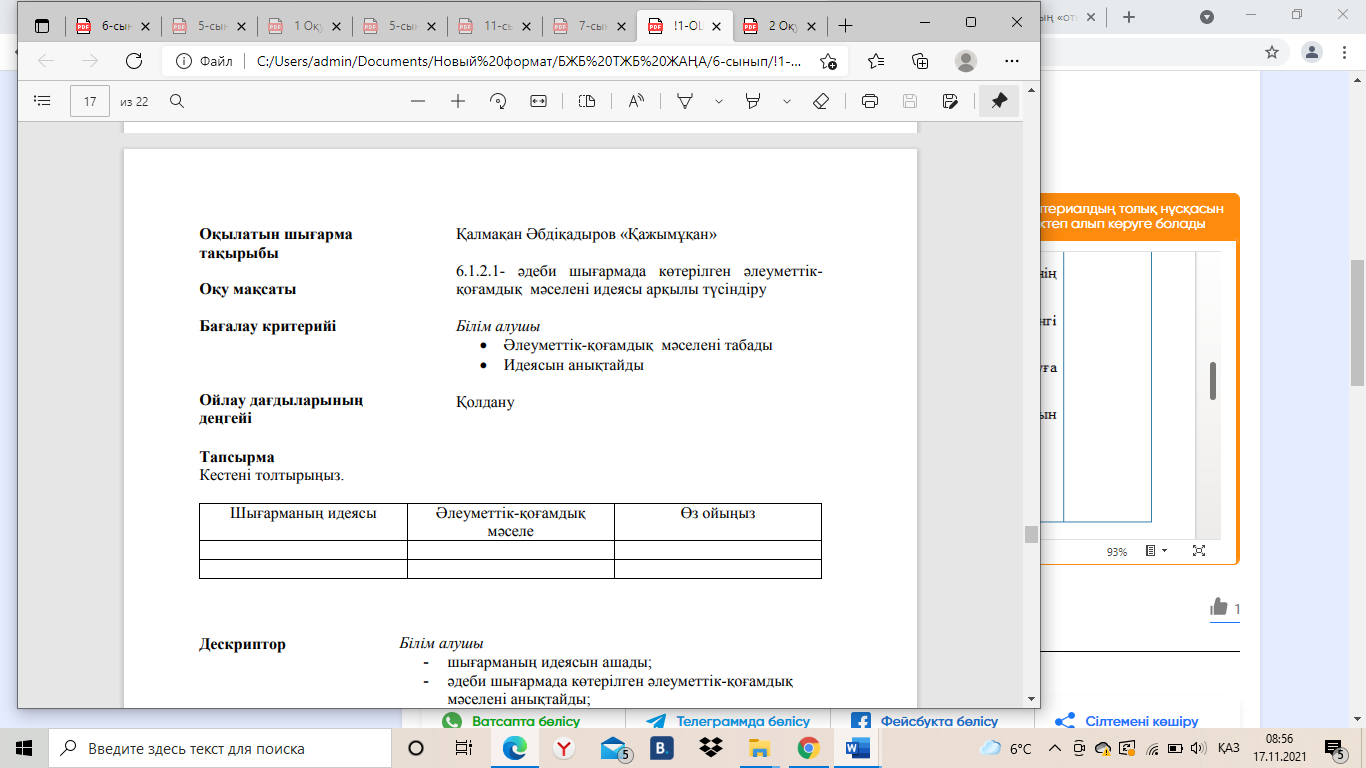The height and width of the screenshot is (768, 1366).
Task: Switch to the '2 Оқу' browser tab
Action: click(x=777, y=26)
